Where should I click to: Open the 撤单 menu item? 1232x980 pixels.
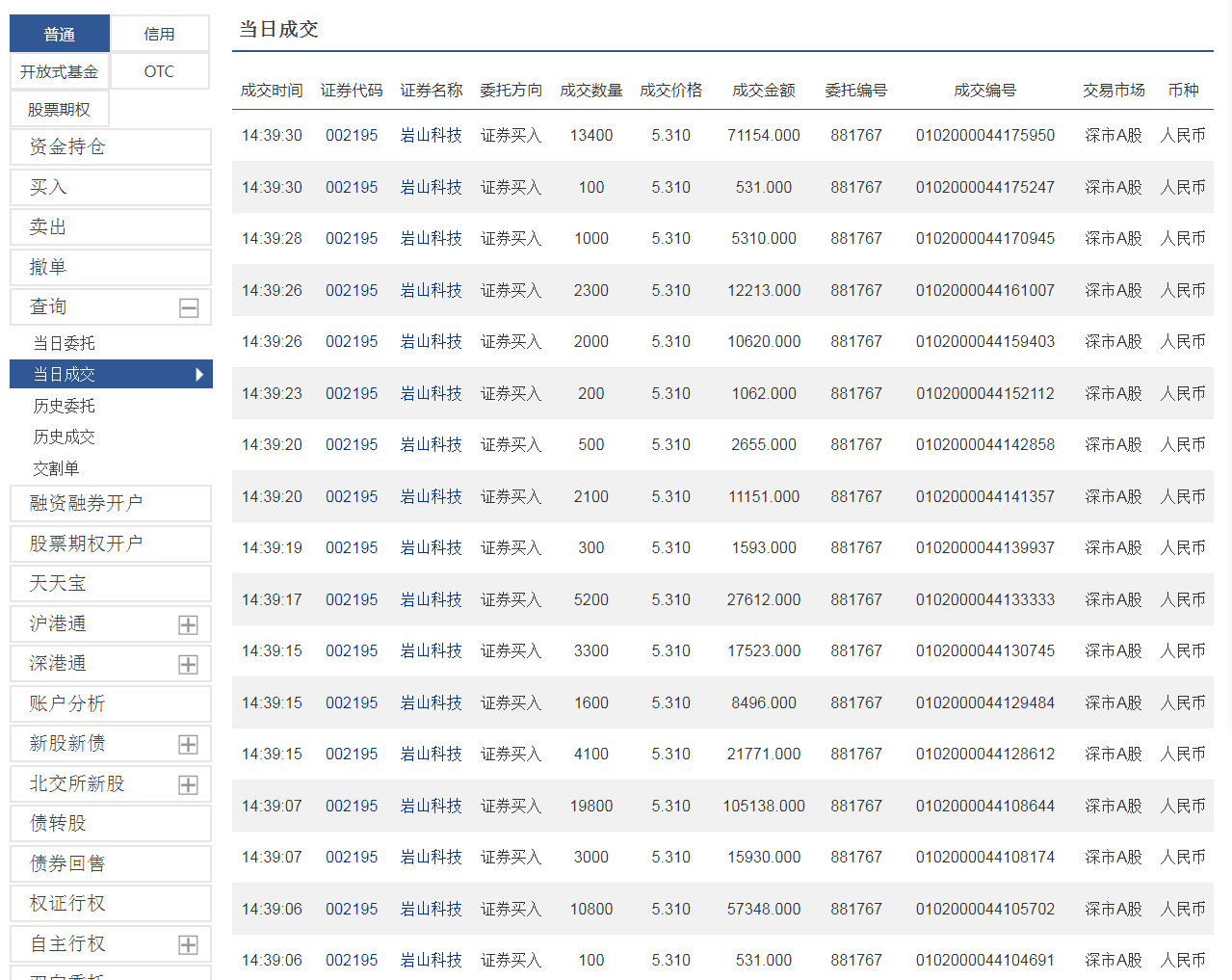coord(111,267)
